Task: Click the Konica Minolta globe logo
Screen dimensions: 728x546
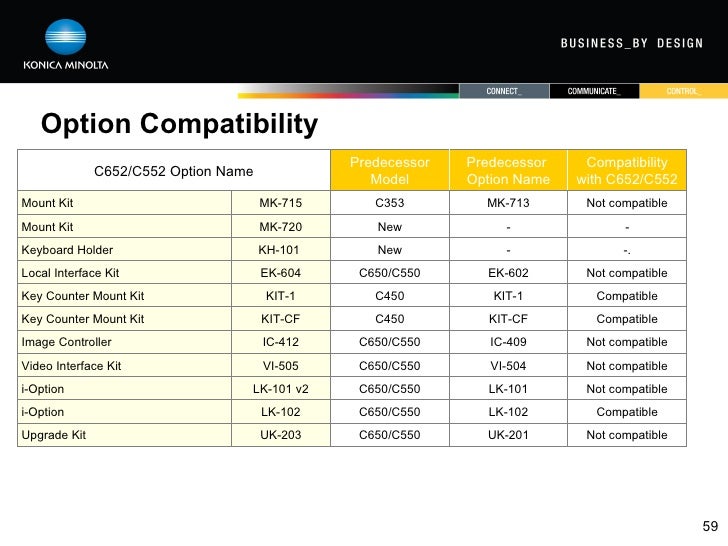Action: pos(65,37)
